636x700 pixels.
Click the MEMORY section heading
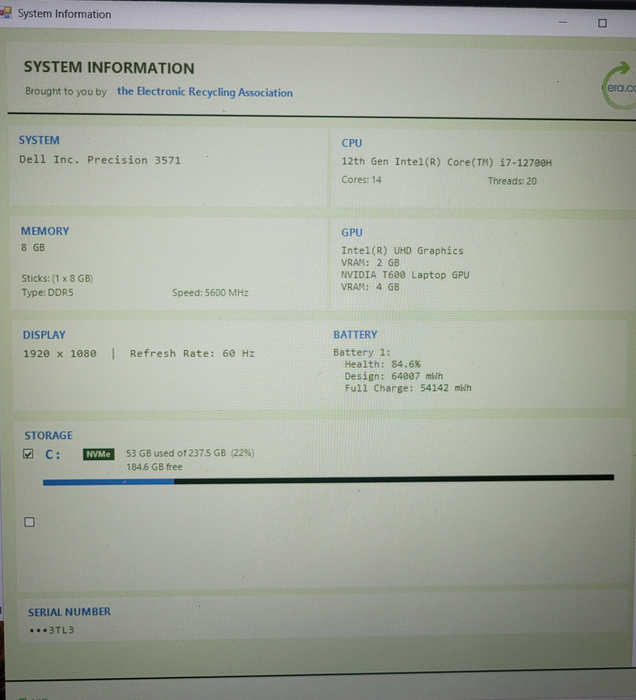click(45, 231)
